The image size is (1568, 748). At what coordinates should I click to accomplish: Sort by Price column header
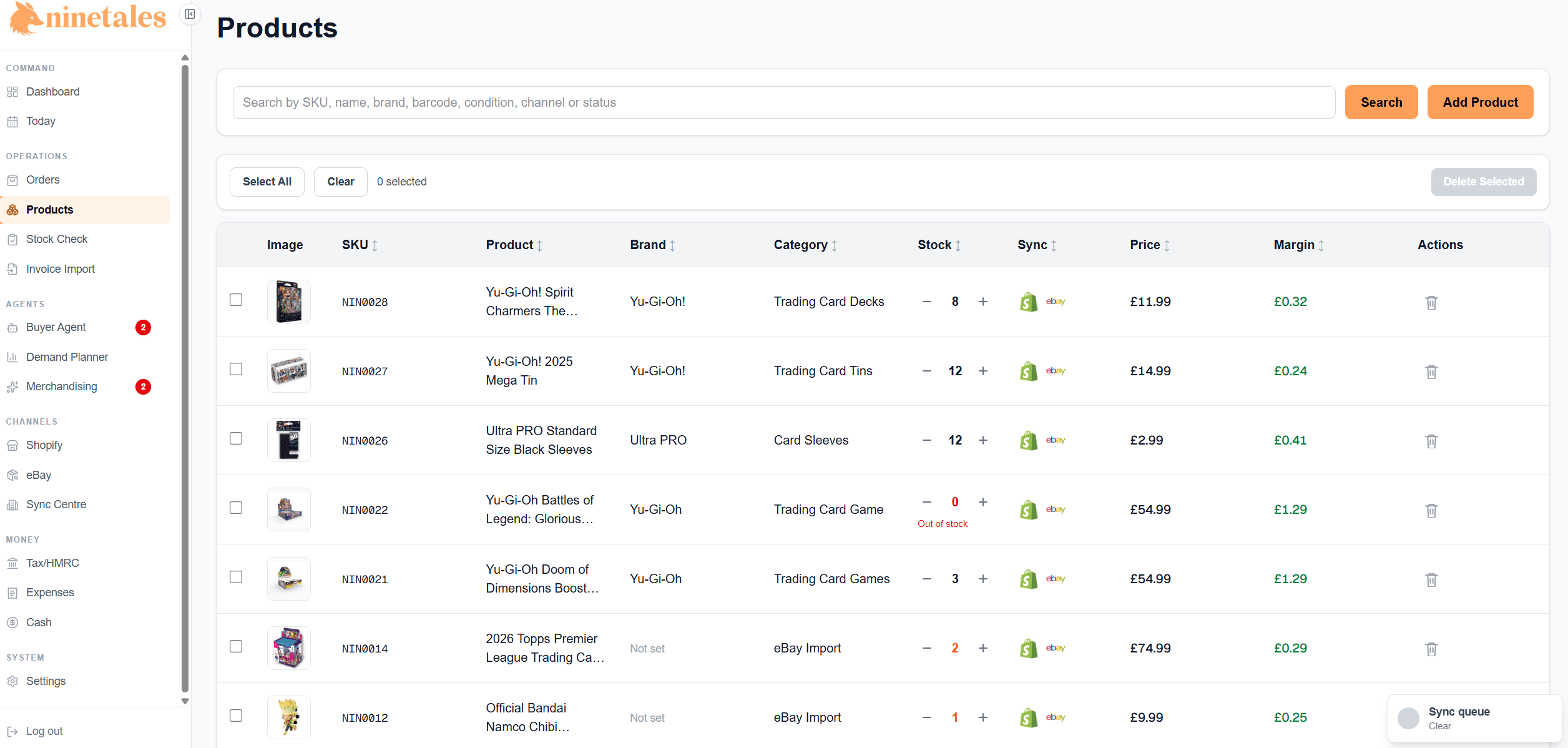click(1150, 245)
